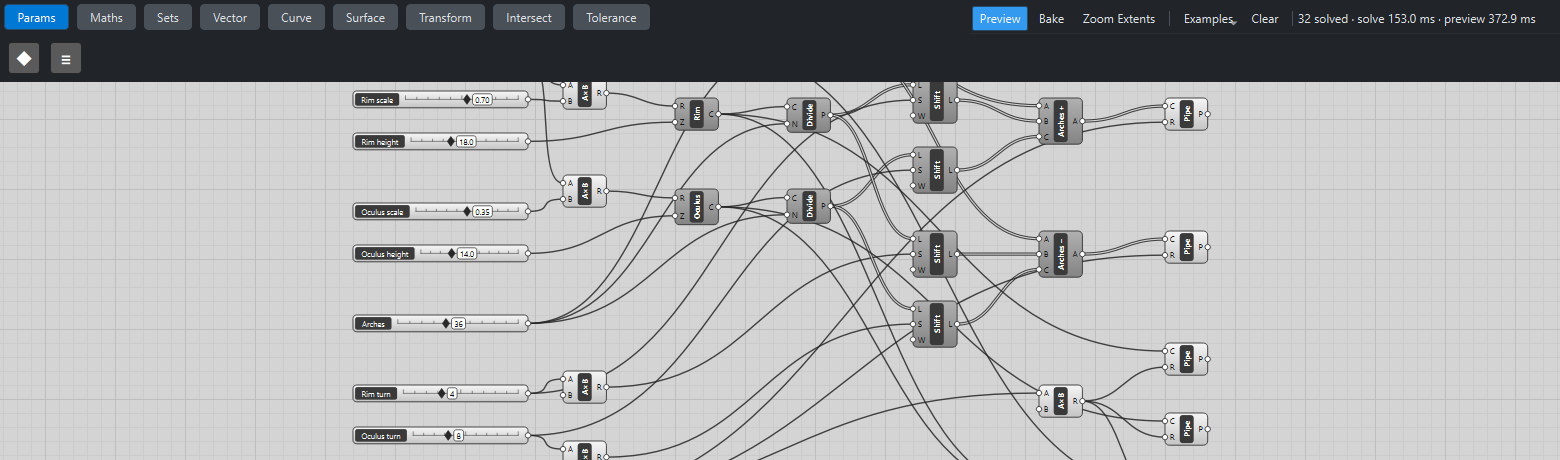
Task: Click the Arches slider handle
Action: tap(446, 324)
